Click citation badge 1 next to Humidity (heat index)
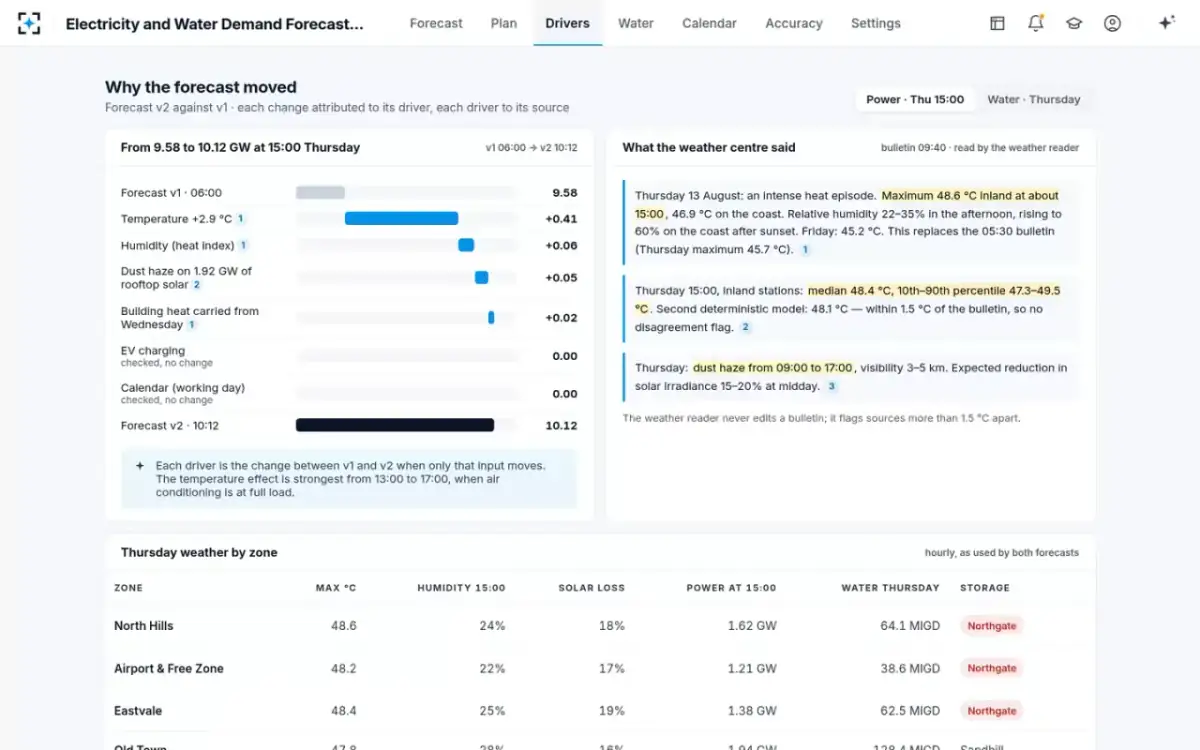The height and width of the screenshot is (750, 1200). pos(243,245)
